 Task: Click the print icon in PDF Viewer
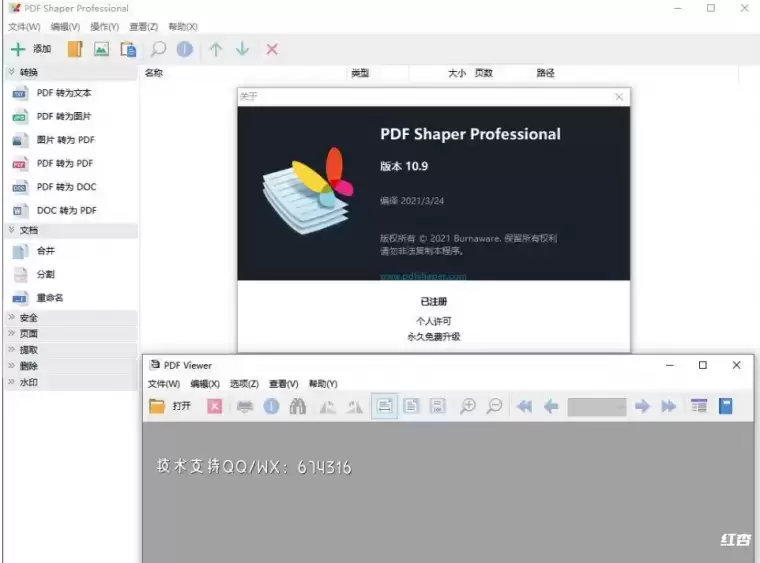[x=245, y=406]
